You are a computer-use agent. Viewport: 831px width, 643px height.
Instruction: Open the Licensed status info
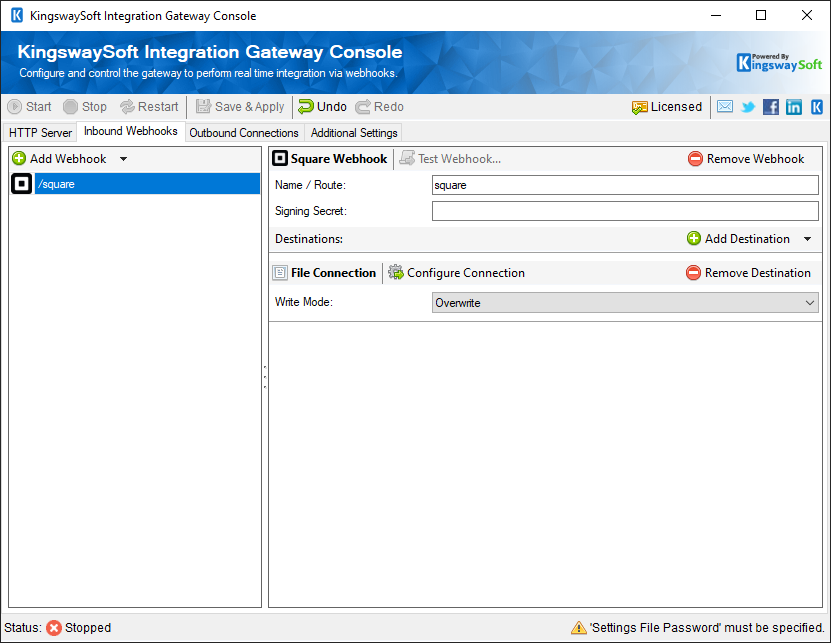(667, 107)
